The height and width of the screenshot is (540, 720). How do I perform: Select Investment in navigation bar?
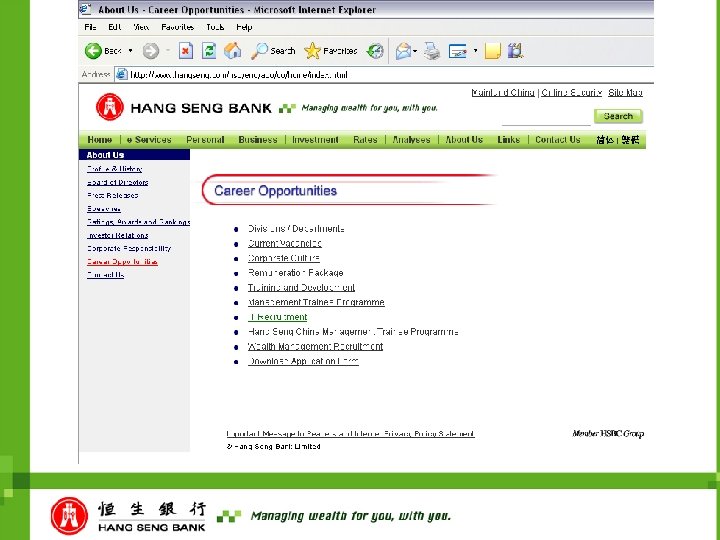click(315, 140)
